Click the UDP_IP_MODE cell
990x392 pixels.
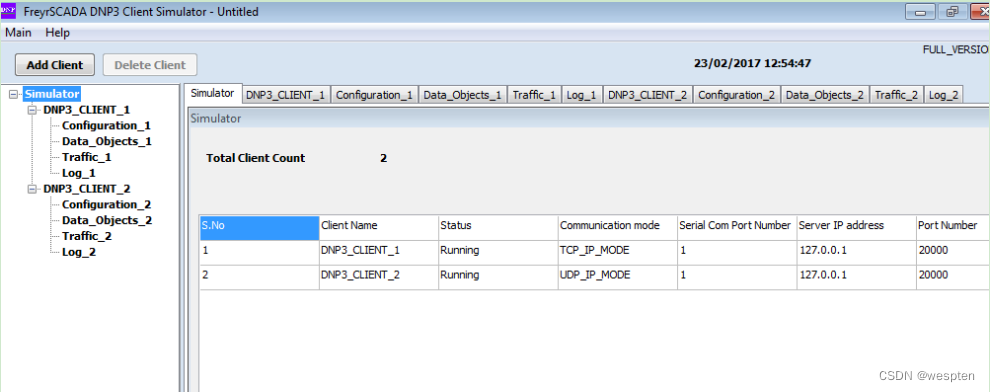click(617, 277)
